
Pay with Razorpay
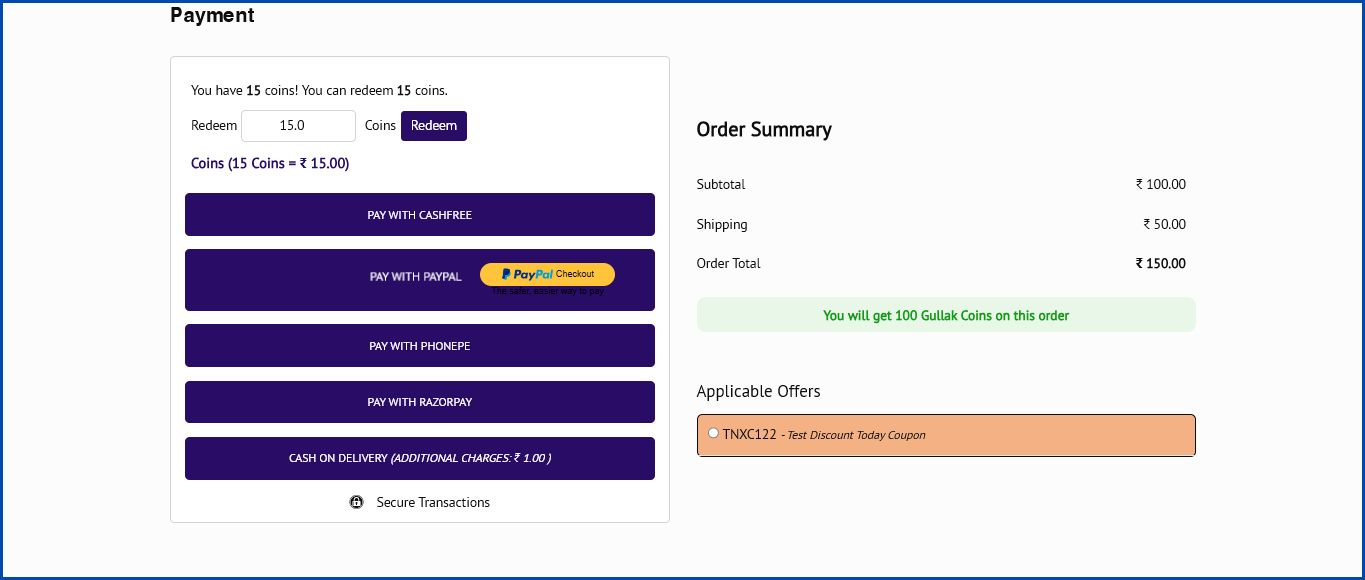pos(419,401)
